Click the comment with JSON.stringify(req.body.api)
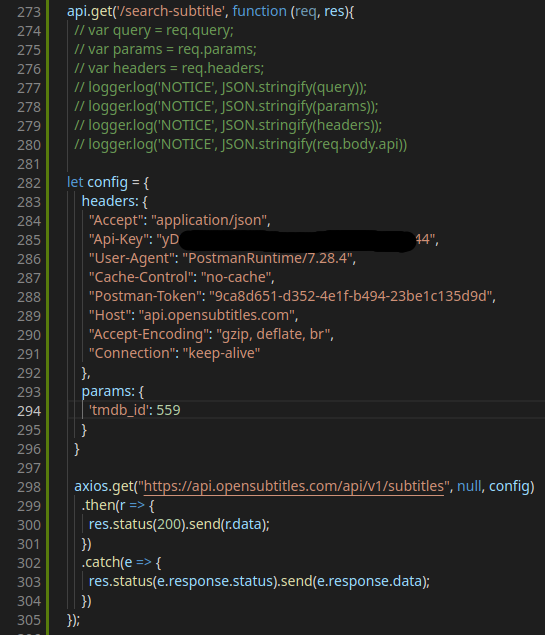This screenshot has height=635, width=545. click(241, 145)
